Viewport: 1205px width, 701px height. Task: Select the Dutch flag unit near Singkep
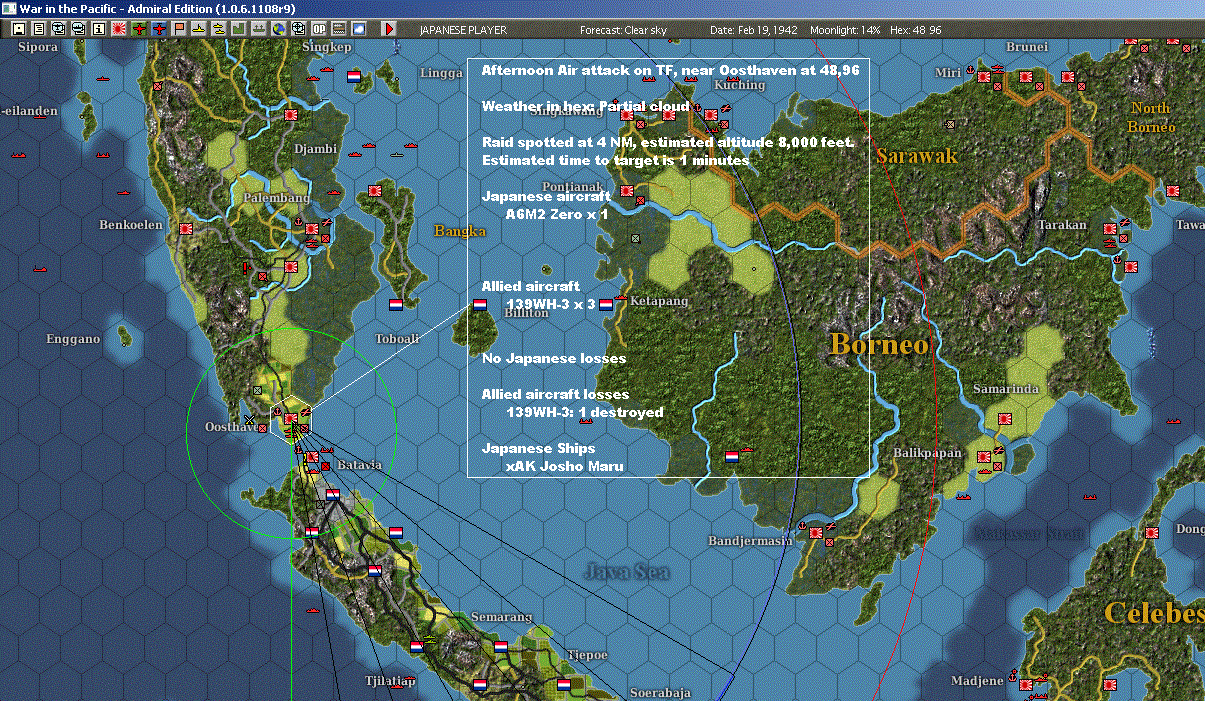(x=353, y=76)
